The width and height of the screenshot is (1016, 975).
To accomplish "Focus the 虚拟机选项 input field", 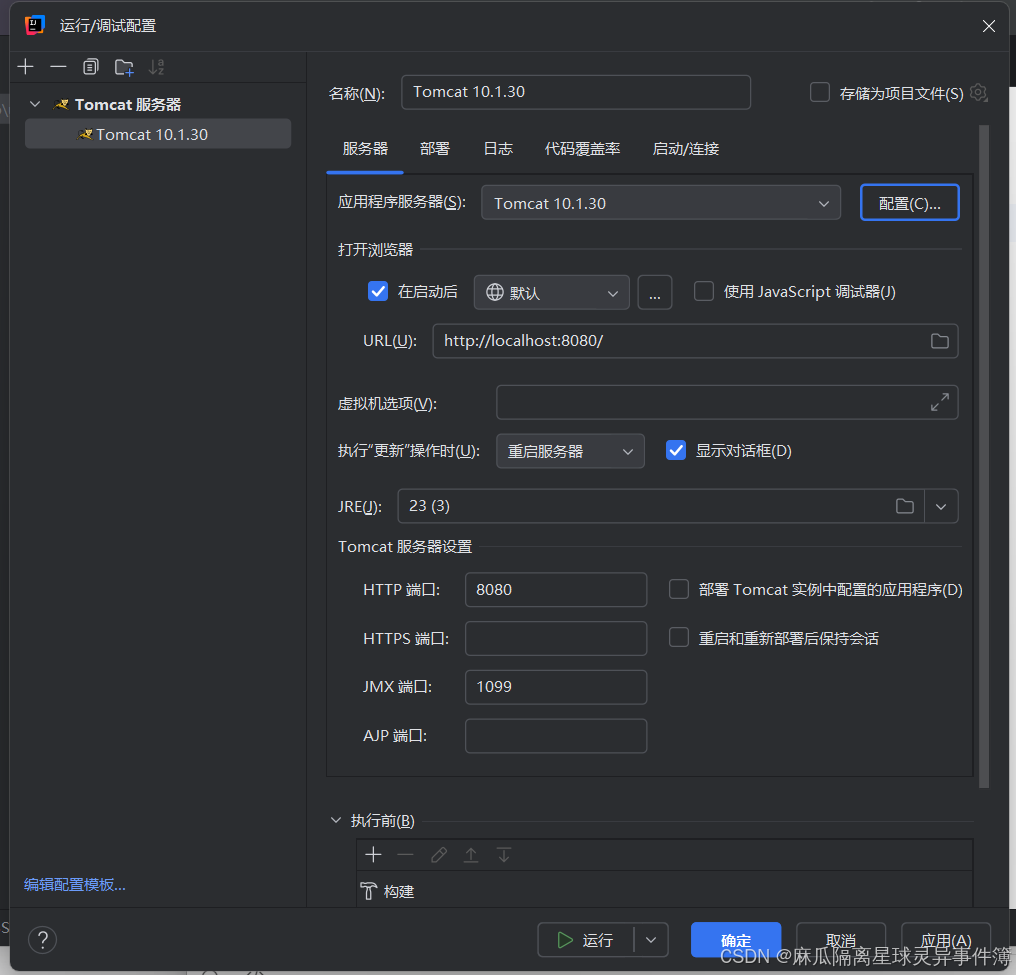I will click(x=726, y=402).
